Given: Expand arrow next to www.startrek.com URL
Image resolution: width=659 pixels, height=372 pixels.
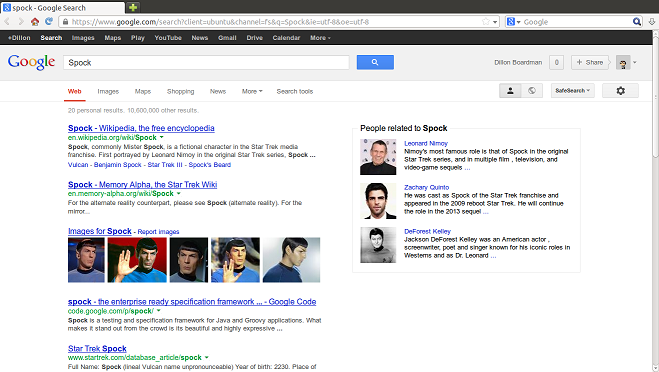Looking at the screenshot, I should click(206, 358).
